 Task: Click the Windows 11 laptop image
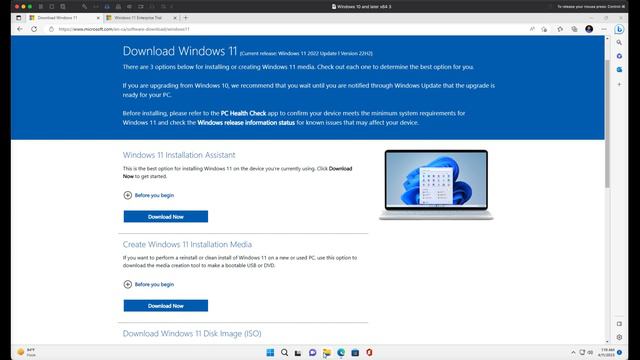point(436,185)
